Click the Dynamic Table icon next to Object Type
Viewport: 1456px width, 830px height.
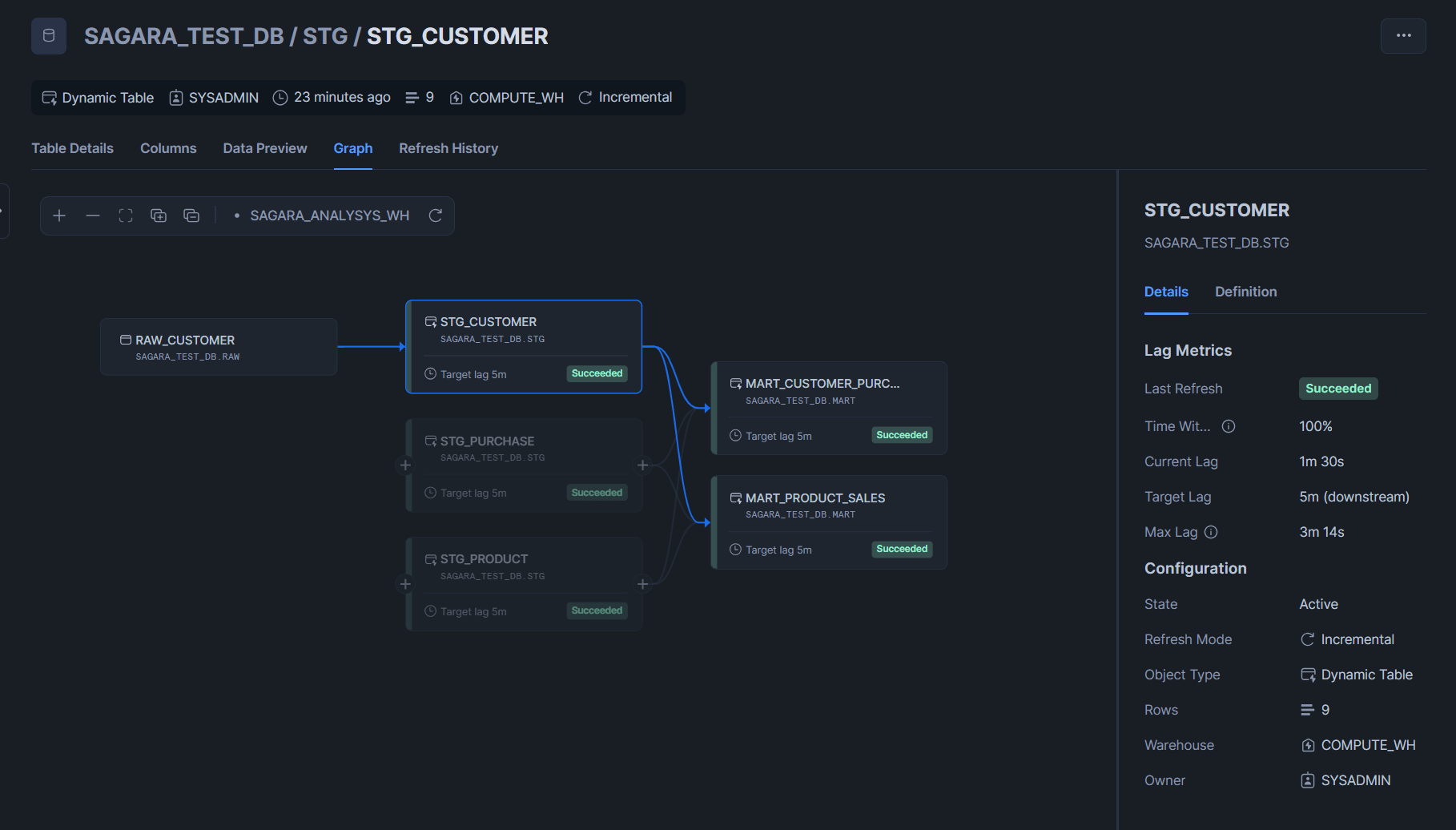point(1308,675)
